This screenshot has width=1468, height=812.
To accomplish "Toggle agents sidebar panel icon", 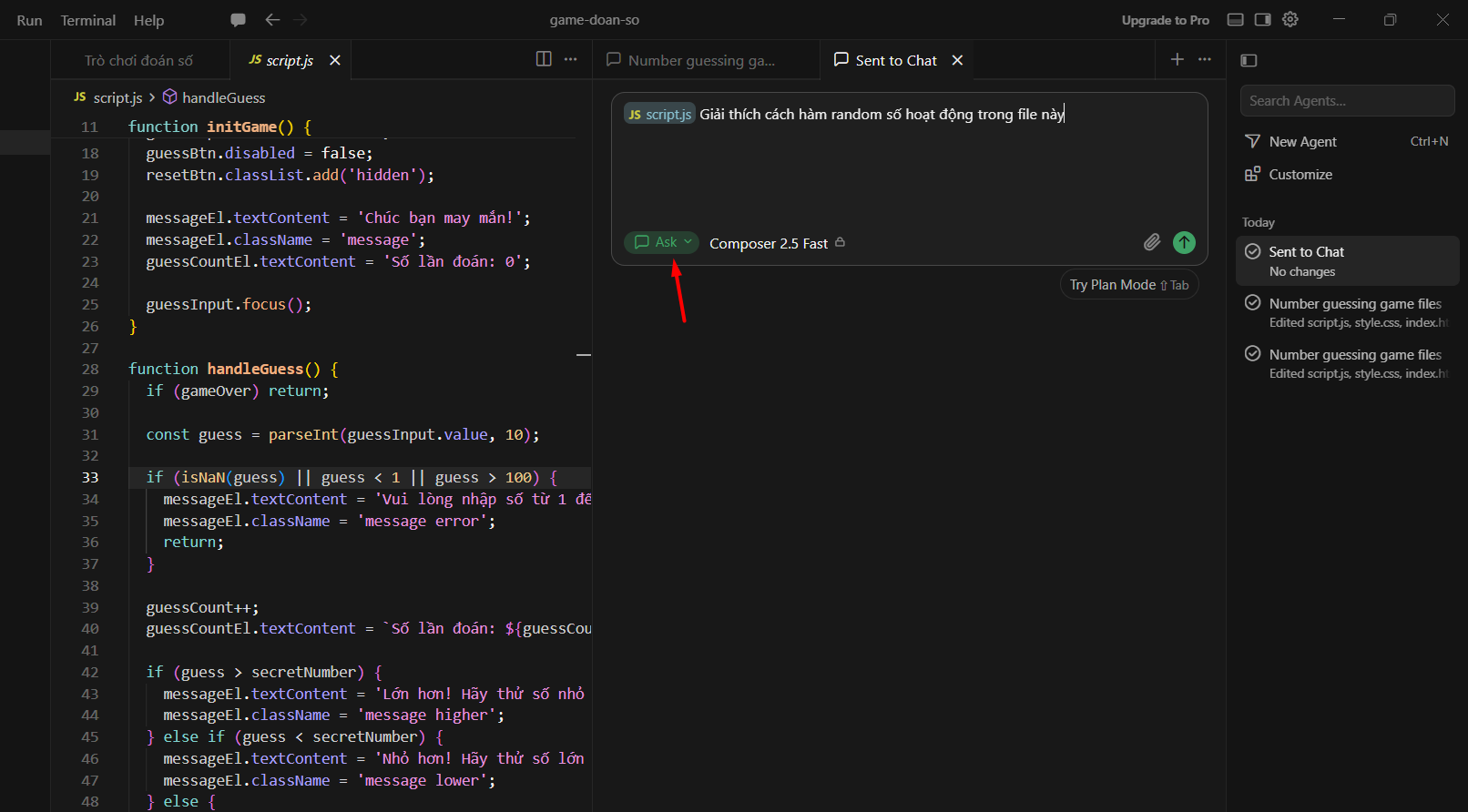I will tap(1249, 60).
